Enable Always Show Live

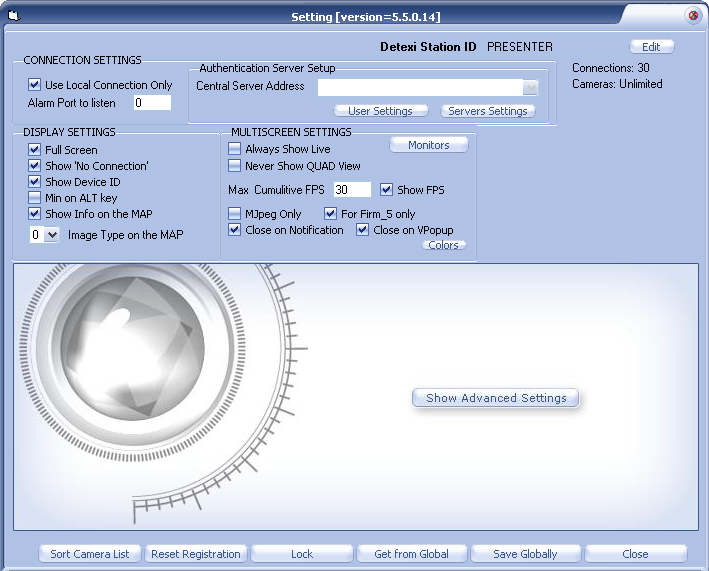pyautogui.click(x=234, y=149)
